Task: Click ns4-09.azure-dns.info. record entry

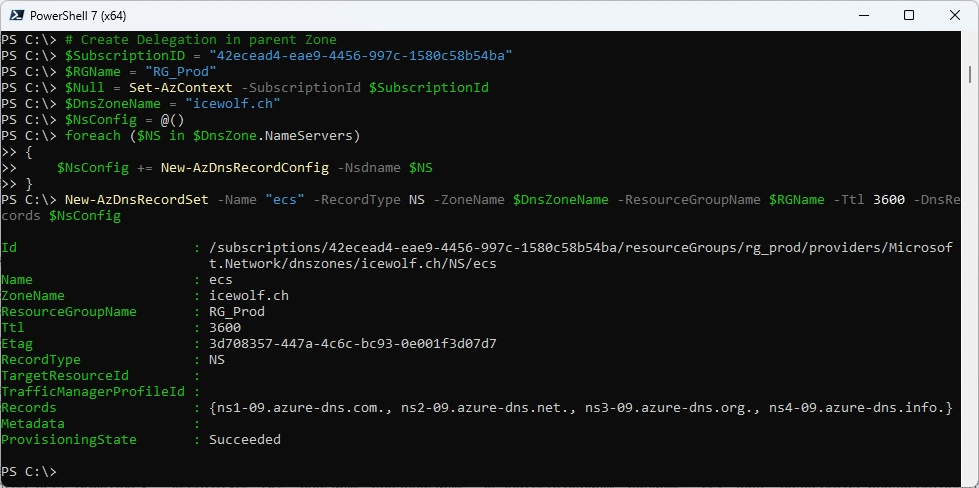Action: click(x=857, y=407)
